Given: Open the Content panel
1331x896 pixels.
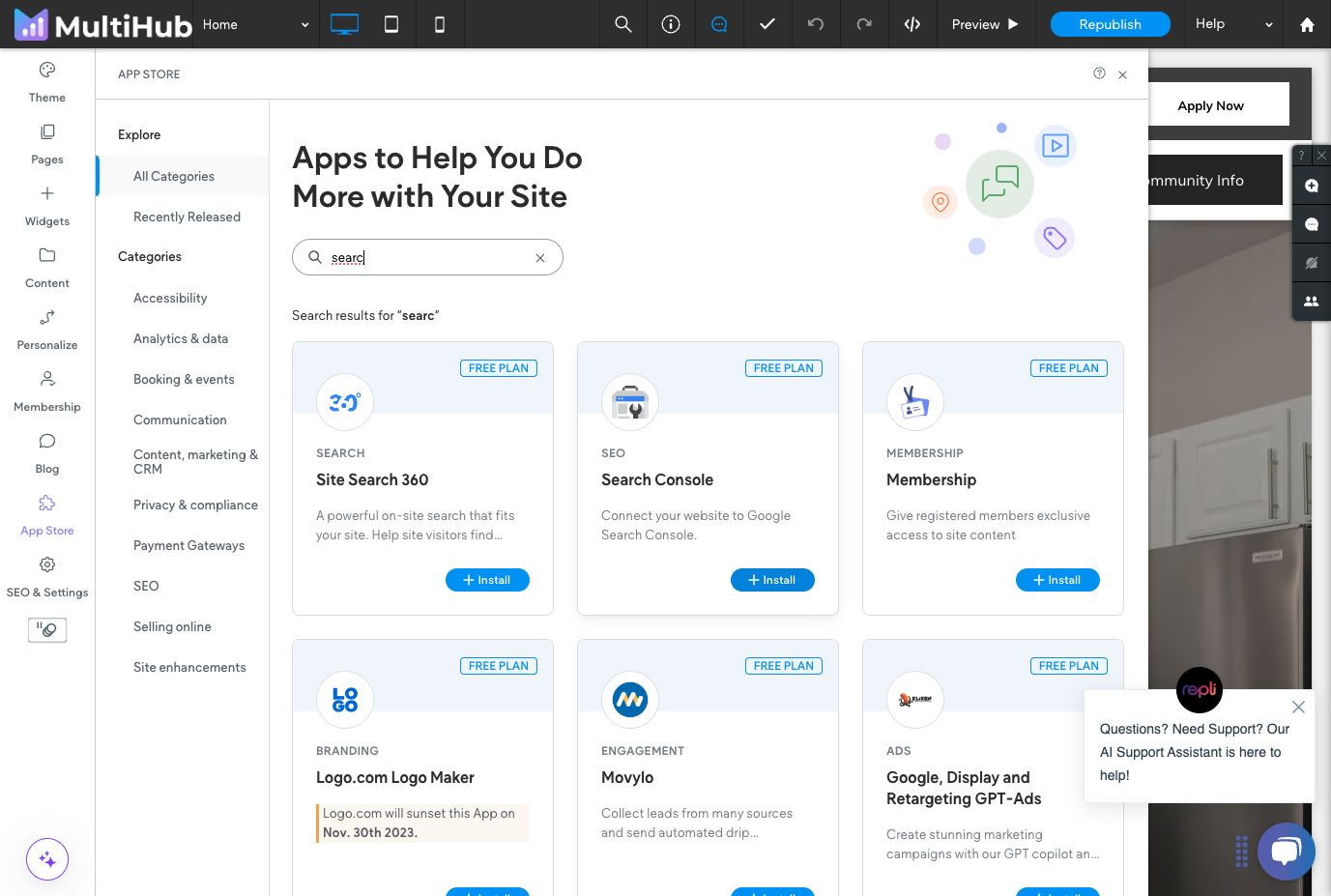Looking at the screenshot, I should pos(47,269).
